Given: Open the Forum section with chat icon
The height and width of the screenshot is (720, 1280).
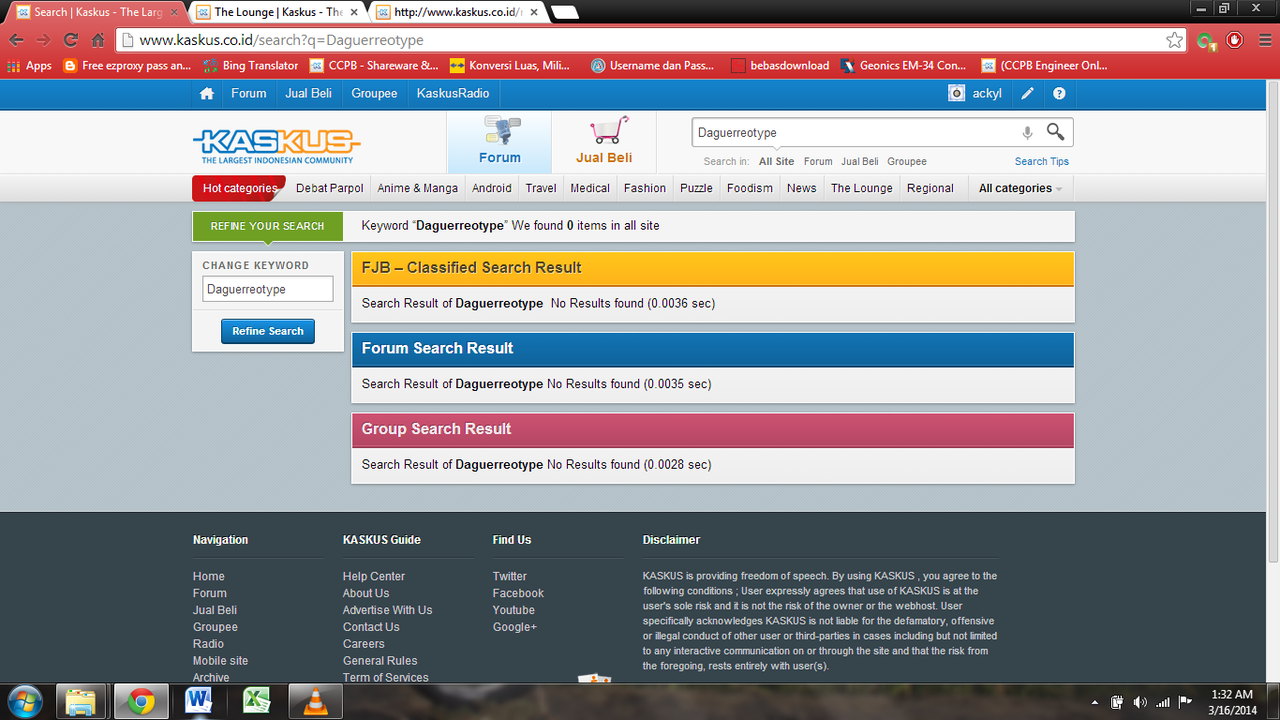Looking at the screenshot, I should (500, 141).
